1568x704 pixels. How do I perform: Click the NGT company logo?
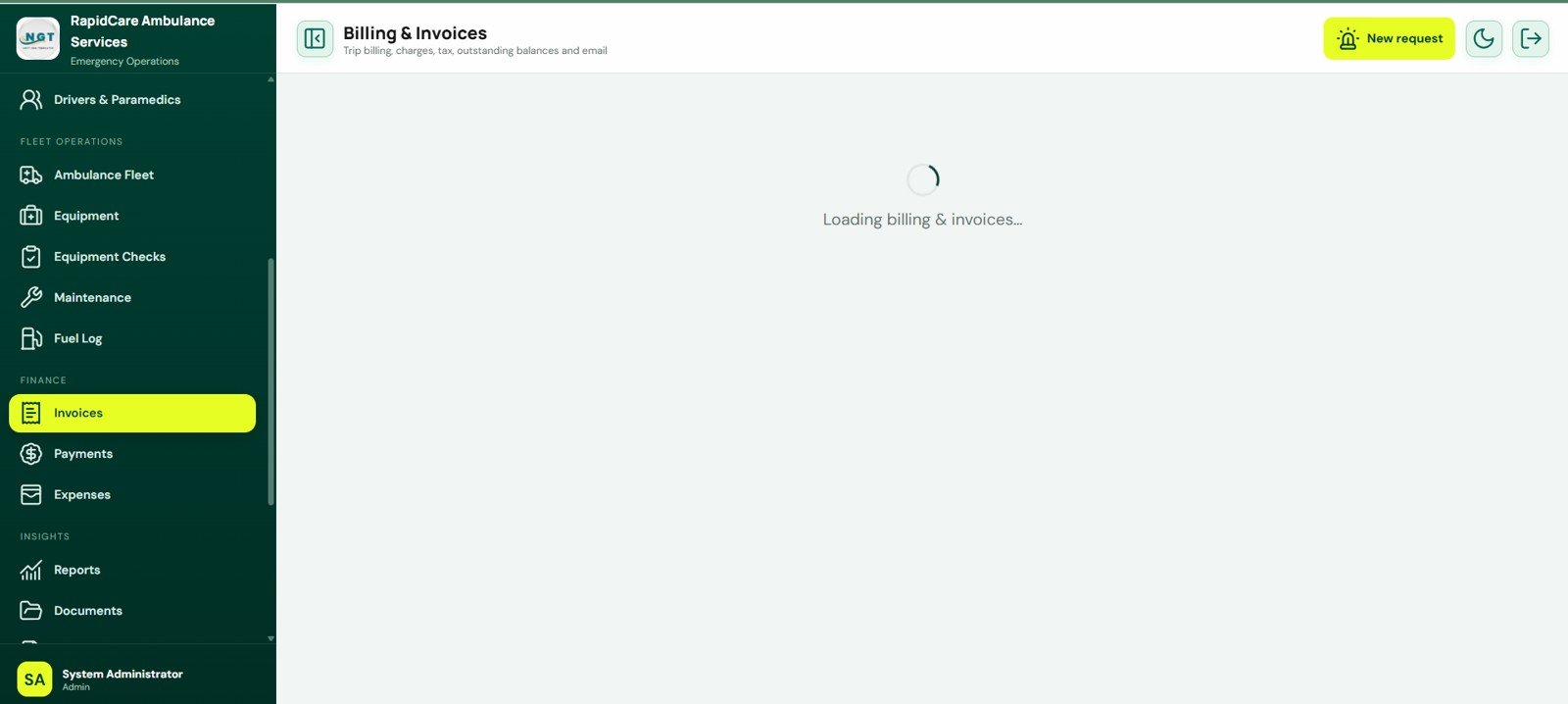38,38
